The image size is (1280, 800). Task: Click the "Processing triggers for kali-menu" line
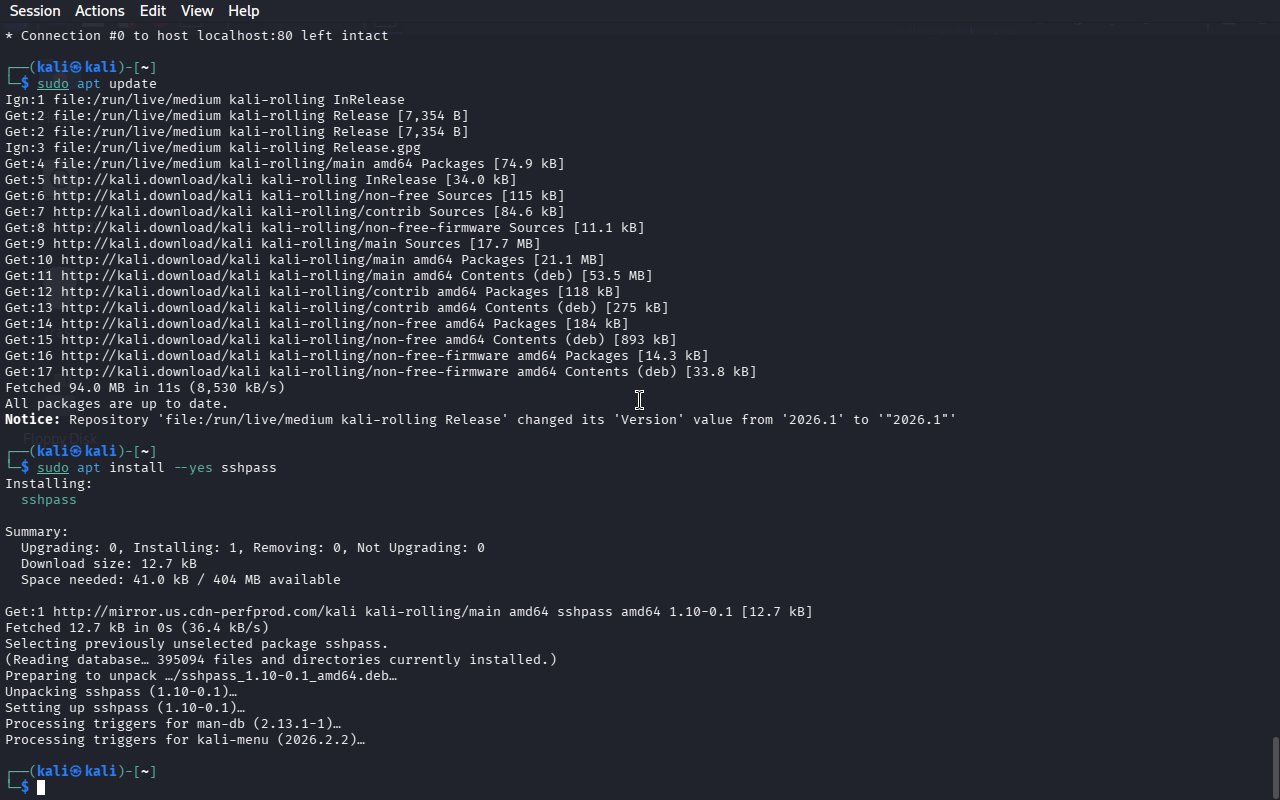[x=185, y=740]
